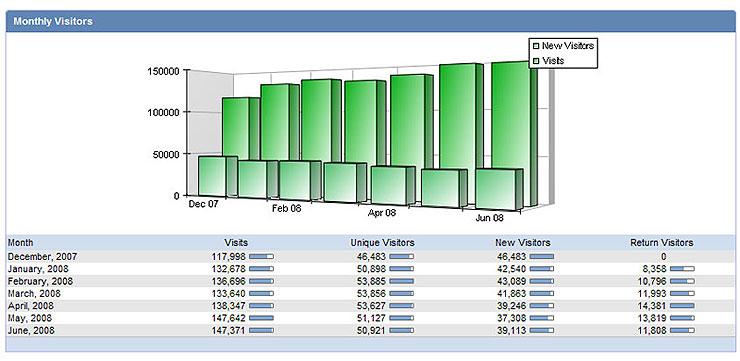Viewport: 740px width, 361px height.
Task: Select the June, 2008 row label
Action: pos(31,330)
